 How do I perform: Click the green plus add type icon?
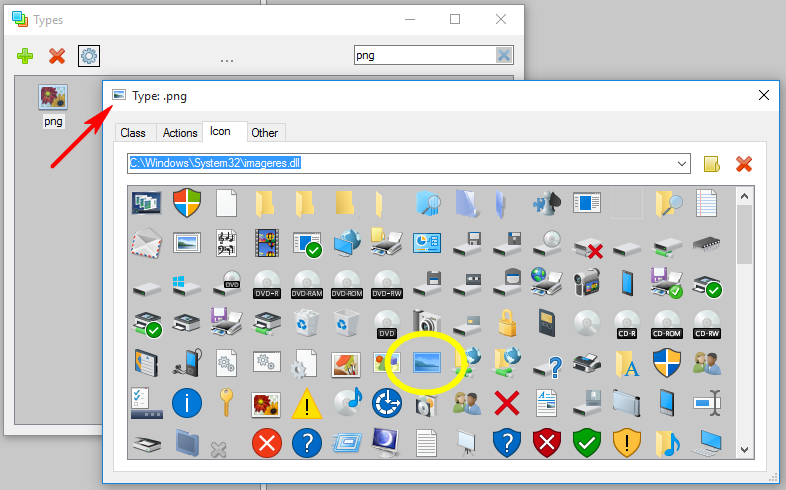click(25, 56)
